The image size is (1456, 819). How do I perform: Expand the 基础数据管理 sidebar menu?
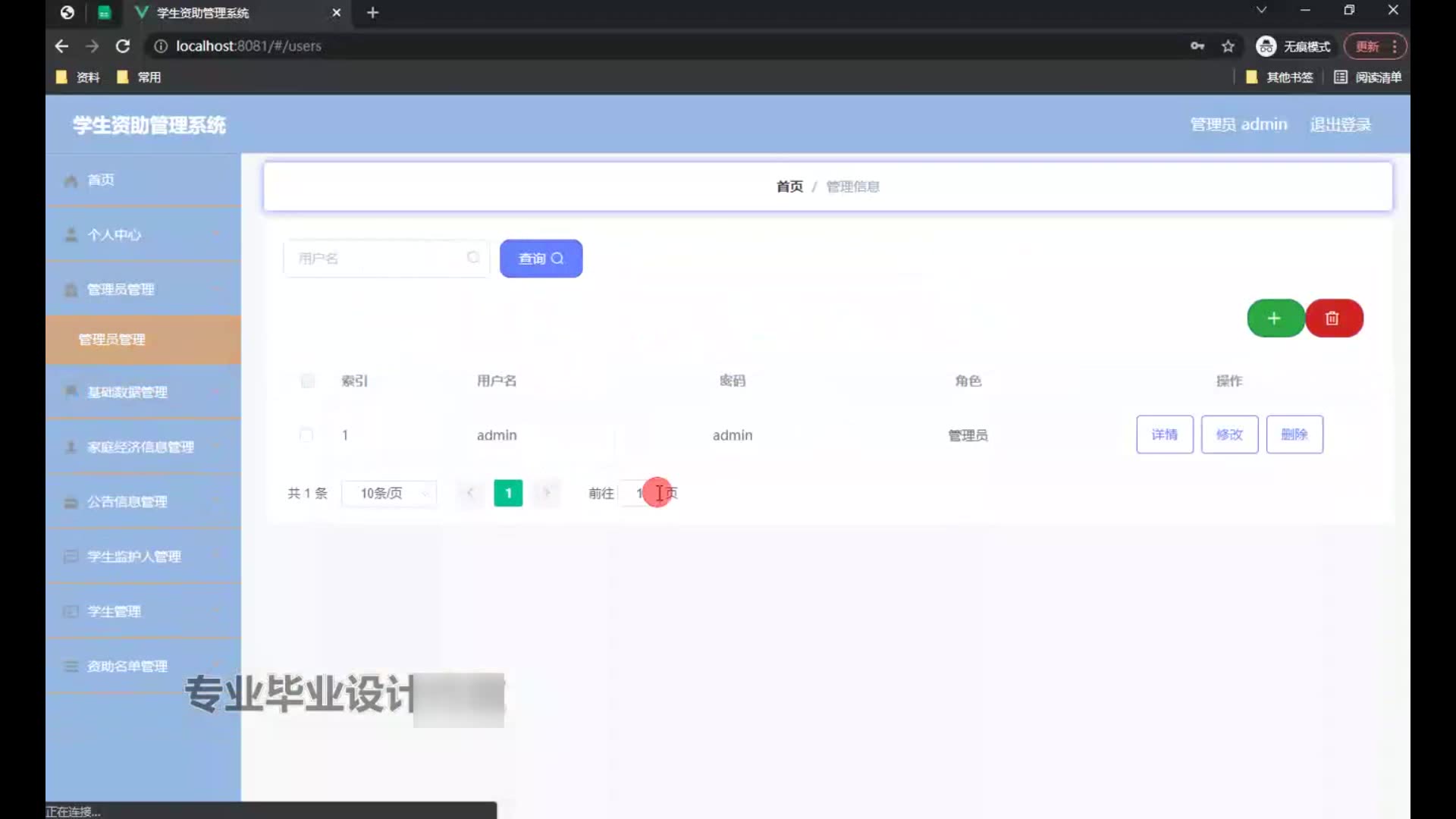(x=127, y=392)
